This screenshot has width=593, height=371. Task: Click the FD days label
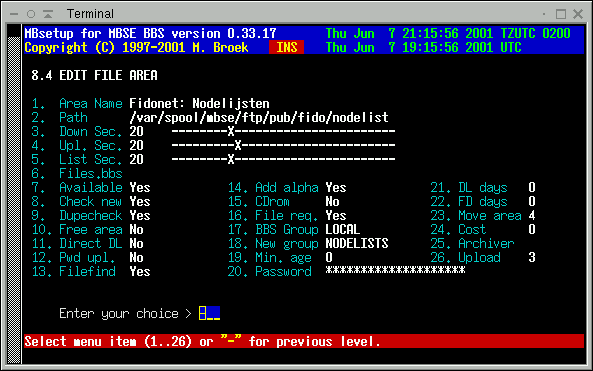[483, 201]
